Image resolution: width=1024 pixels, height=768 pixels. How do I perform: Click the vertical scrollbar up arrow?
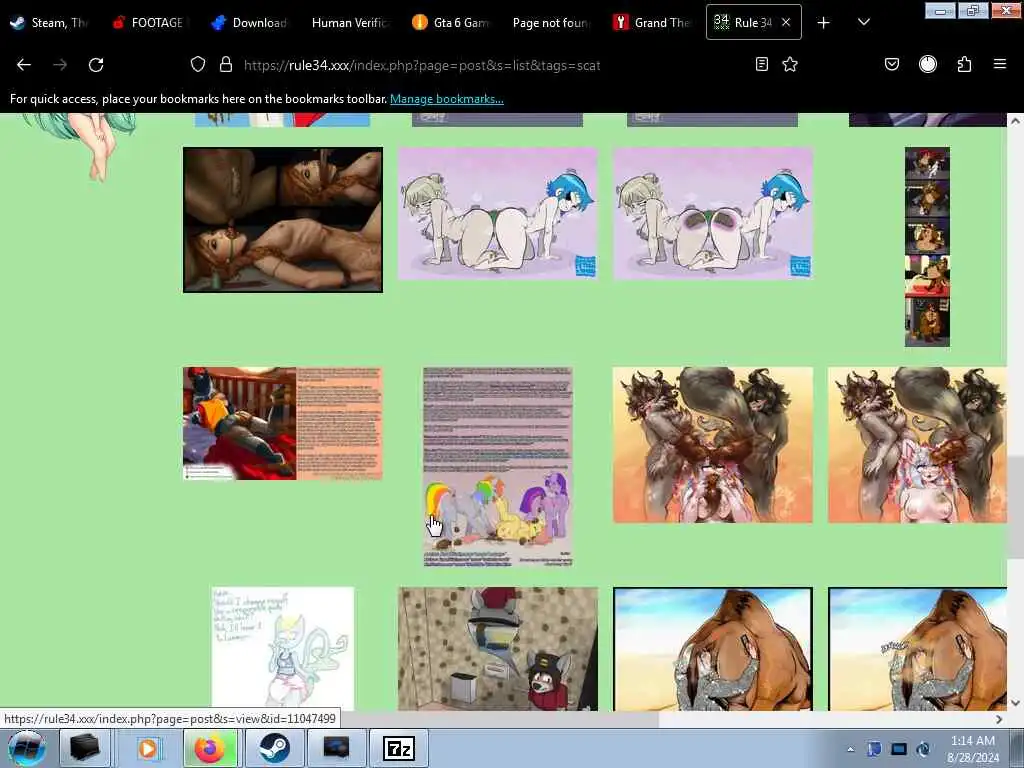(x=1015, y=121)
